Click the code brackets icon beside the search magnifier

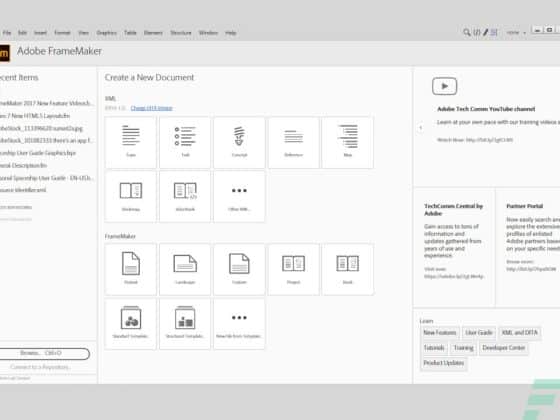[x=476, y=32]
